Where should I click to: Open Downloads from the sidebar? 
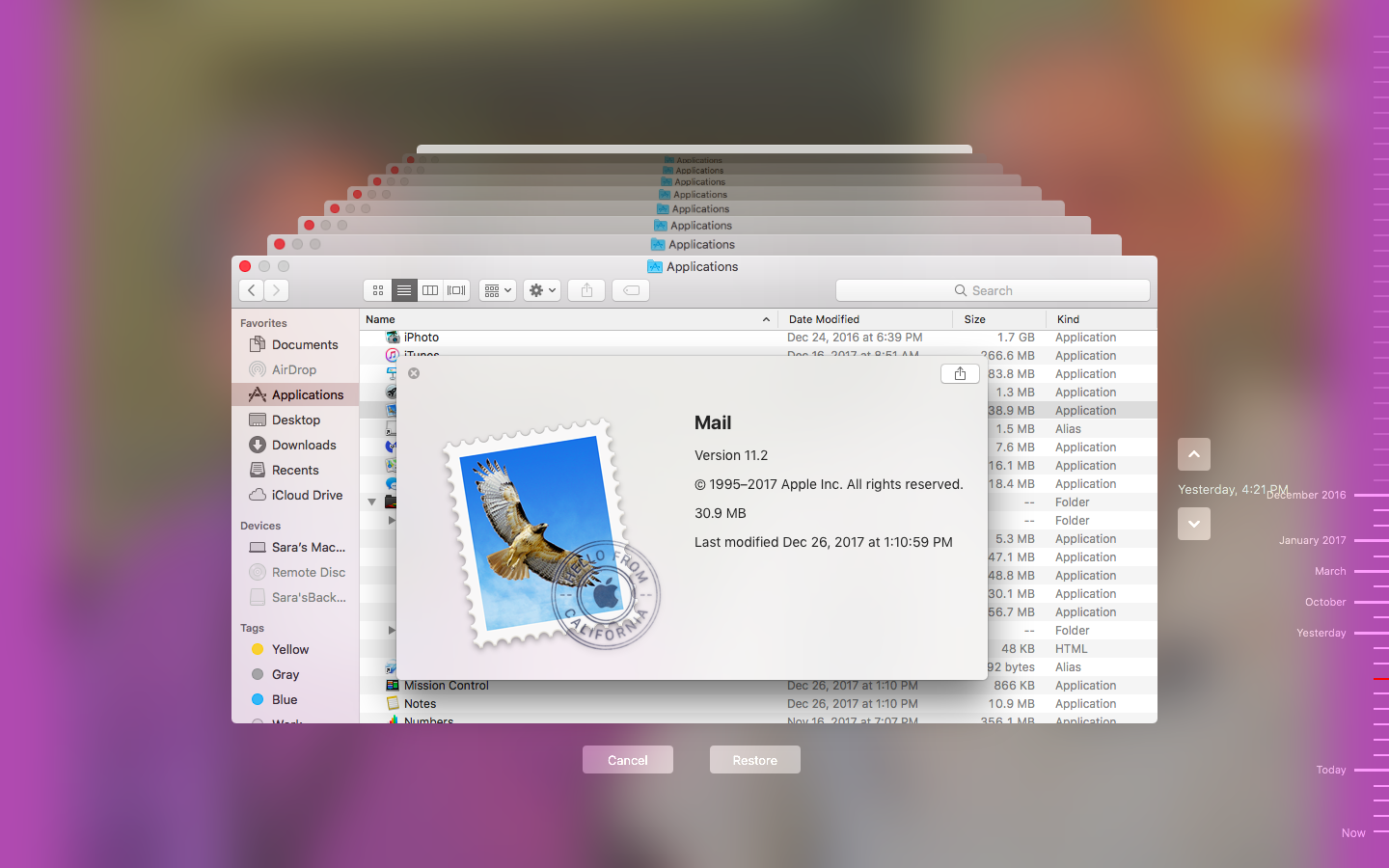[x=295, y=445]
